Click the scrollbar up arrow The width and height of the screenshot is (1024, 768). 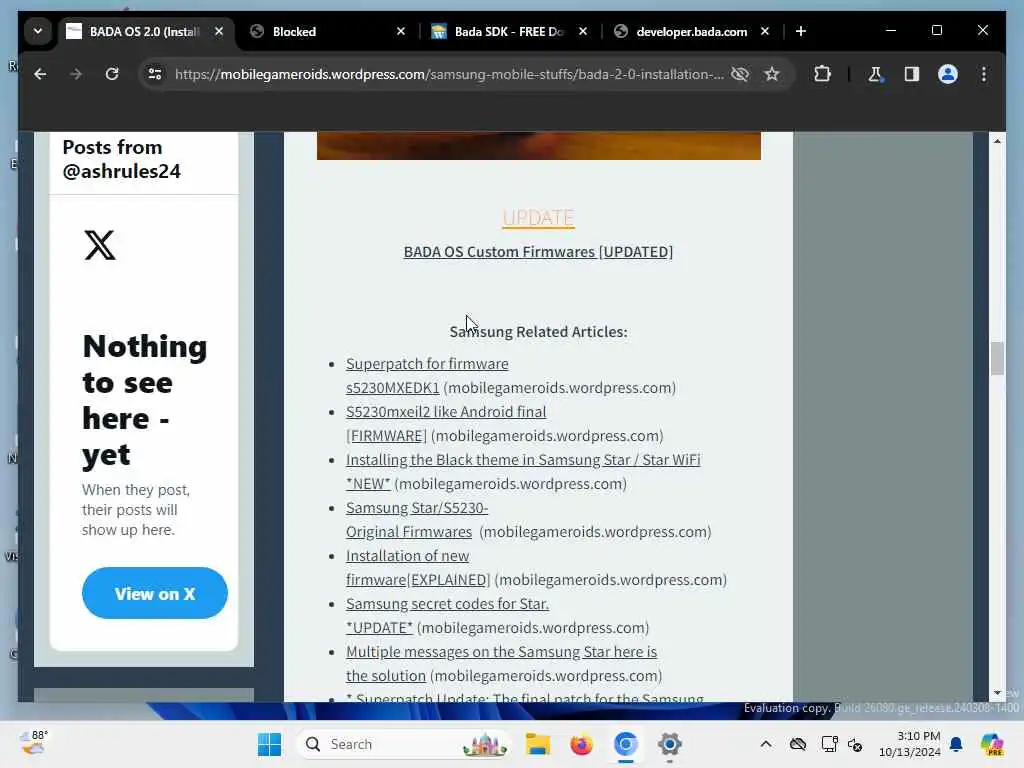[x=997, y=141]
